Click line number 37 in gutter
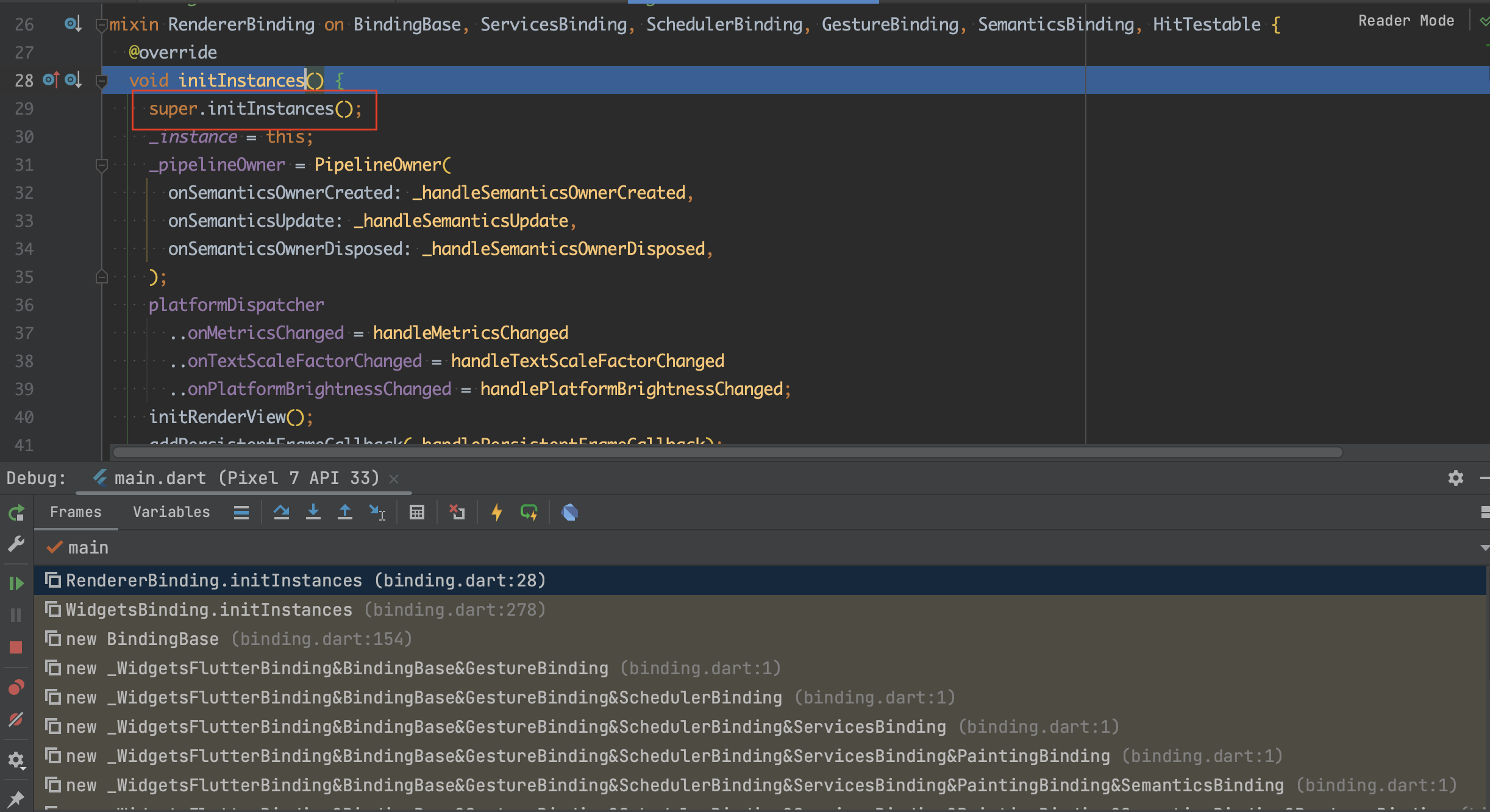Viewport: 1490px width, 812px height. [24, 333]
